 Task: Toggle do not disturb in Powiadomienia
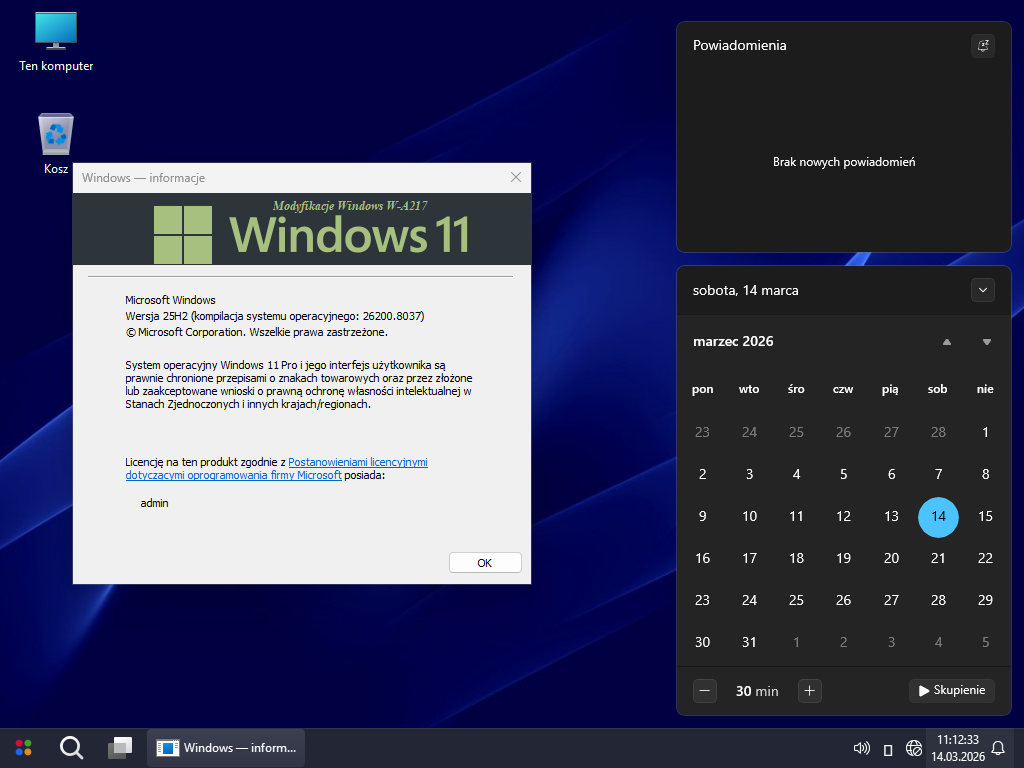click(983, 46)
